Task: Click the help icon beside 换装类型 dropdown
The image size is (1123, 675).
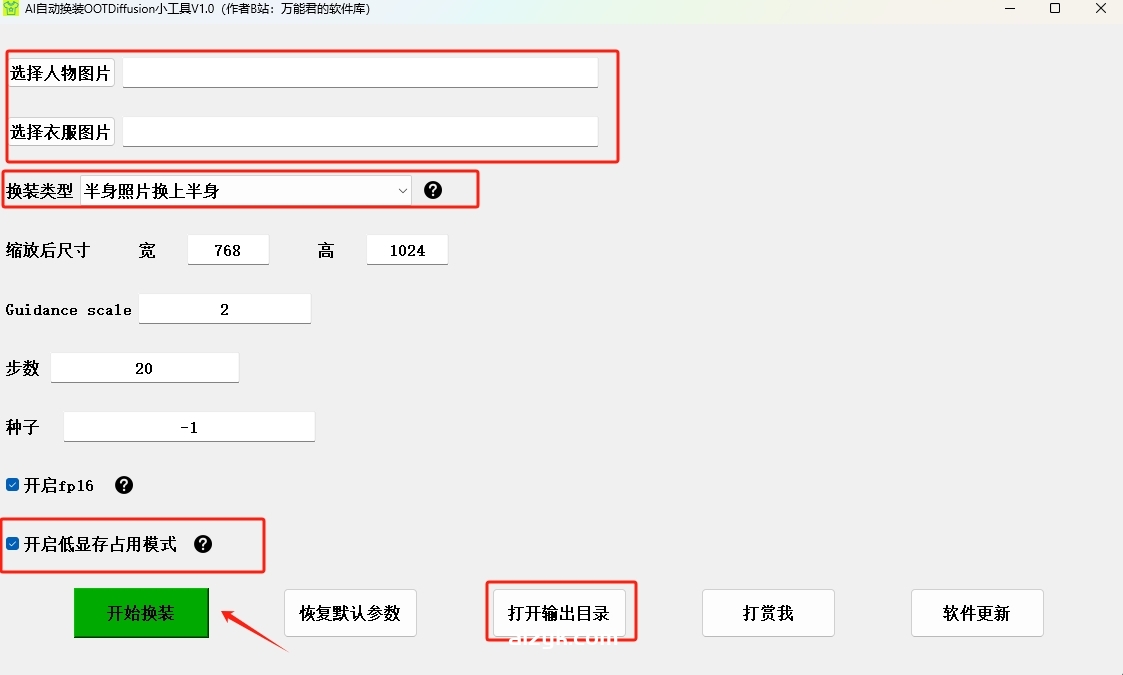Action: click(432, 189)
